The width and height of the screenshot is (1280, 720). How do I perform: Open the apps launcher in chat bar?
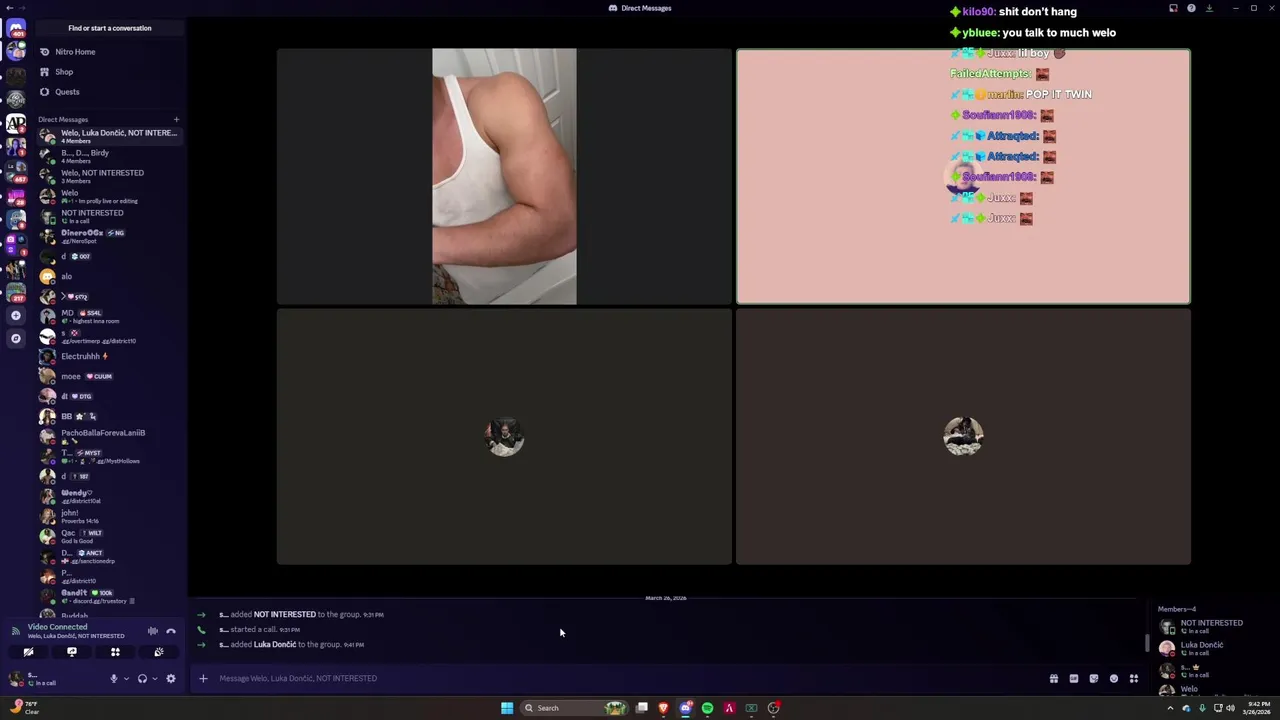pyautogui.click(x=1134, y=679)
